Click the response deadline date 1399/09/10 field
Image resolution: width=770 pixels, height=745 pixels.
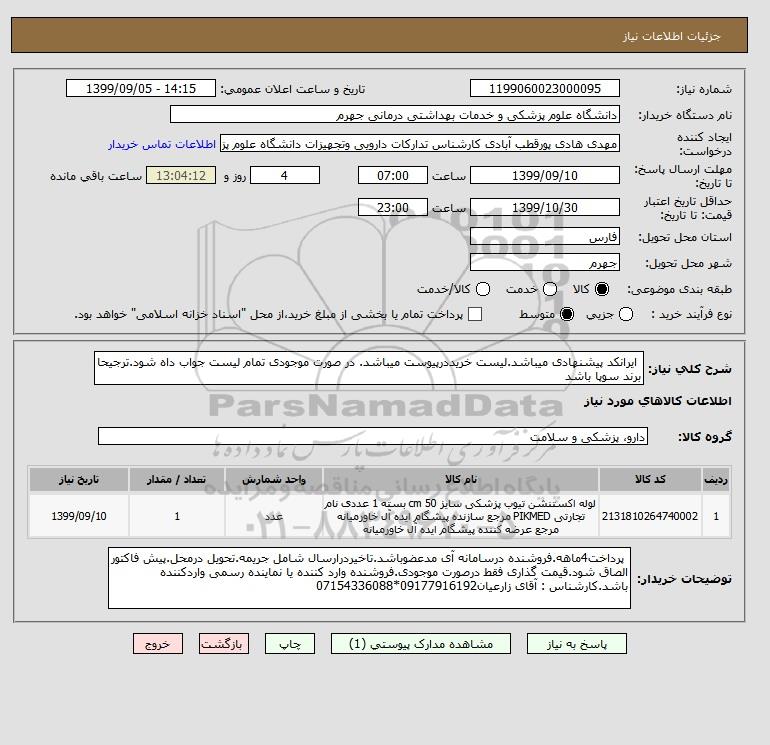click(545, 175)
